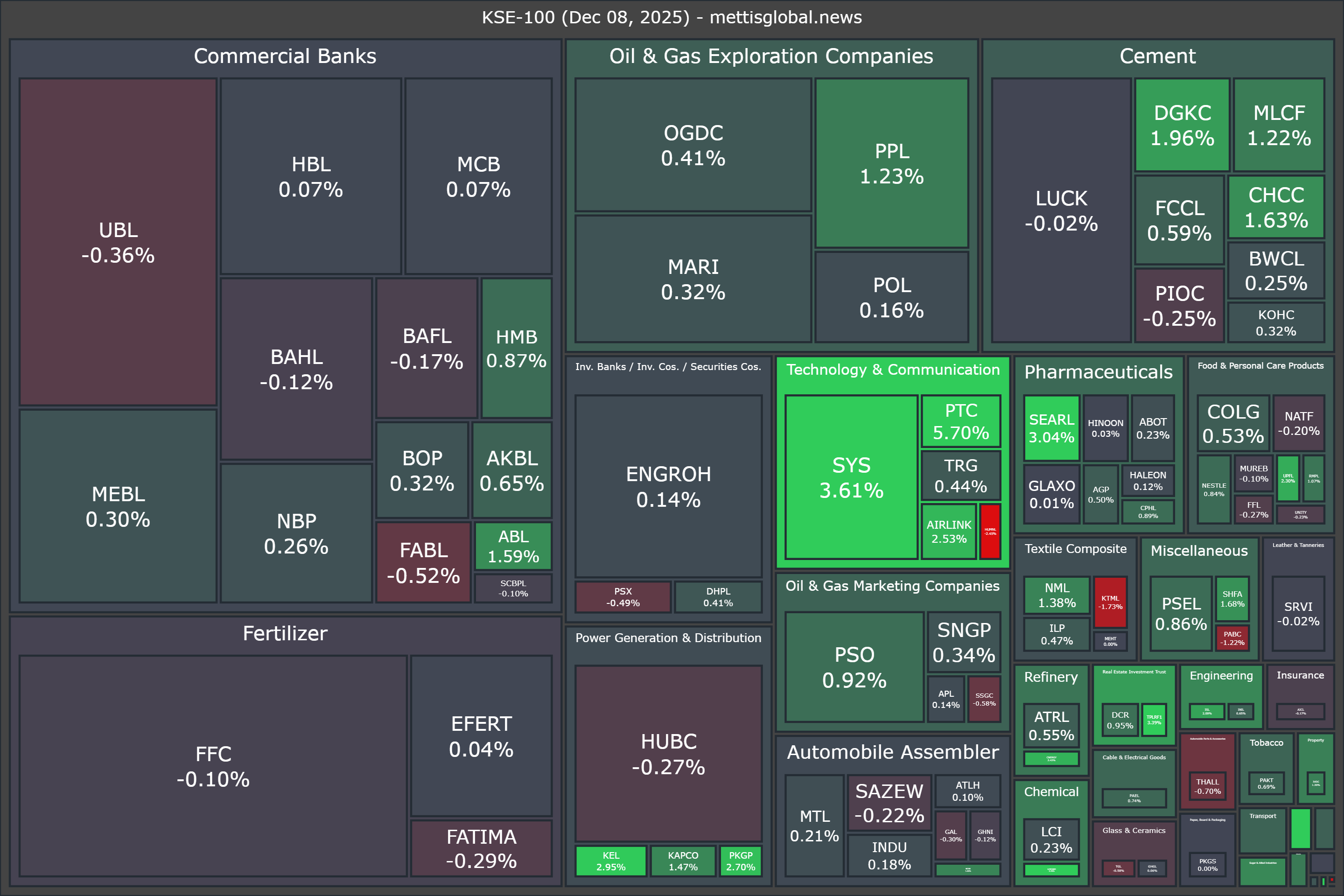Select the KEL 2.95% green tile
The image size is (1344, 896).
[x=610, y=861]
